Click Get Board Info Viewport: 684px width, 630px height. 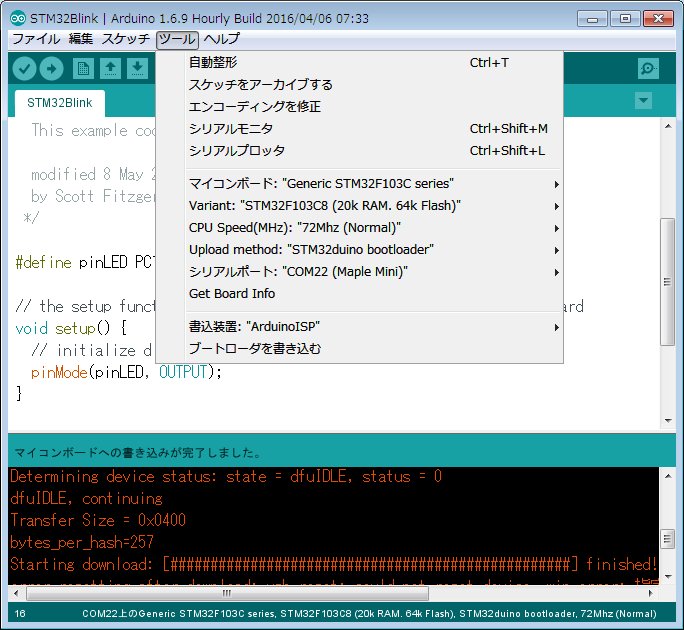360,294
